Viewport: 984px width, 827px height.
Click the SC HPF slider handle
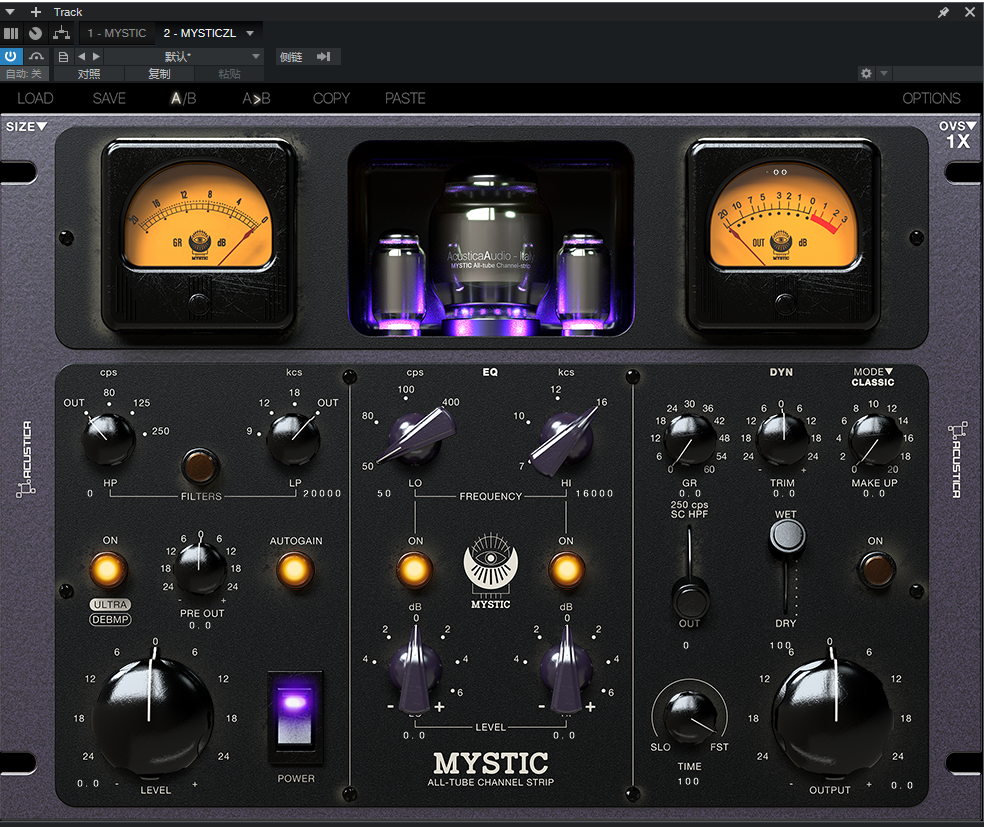[690, 596]
